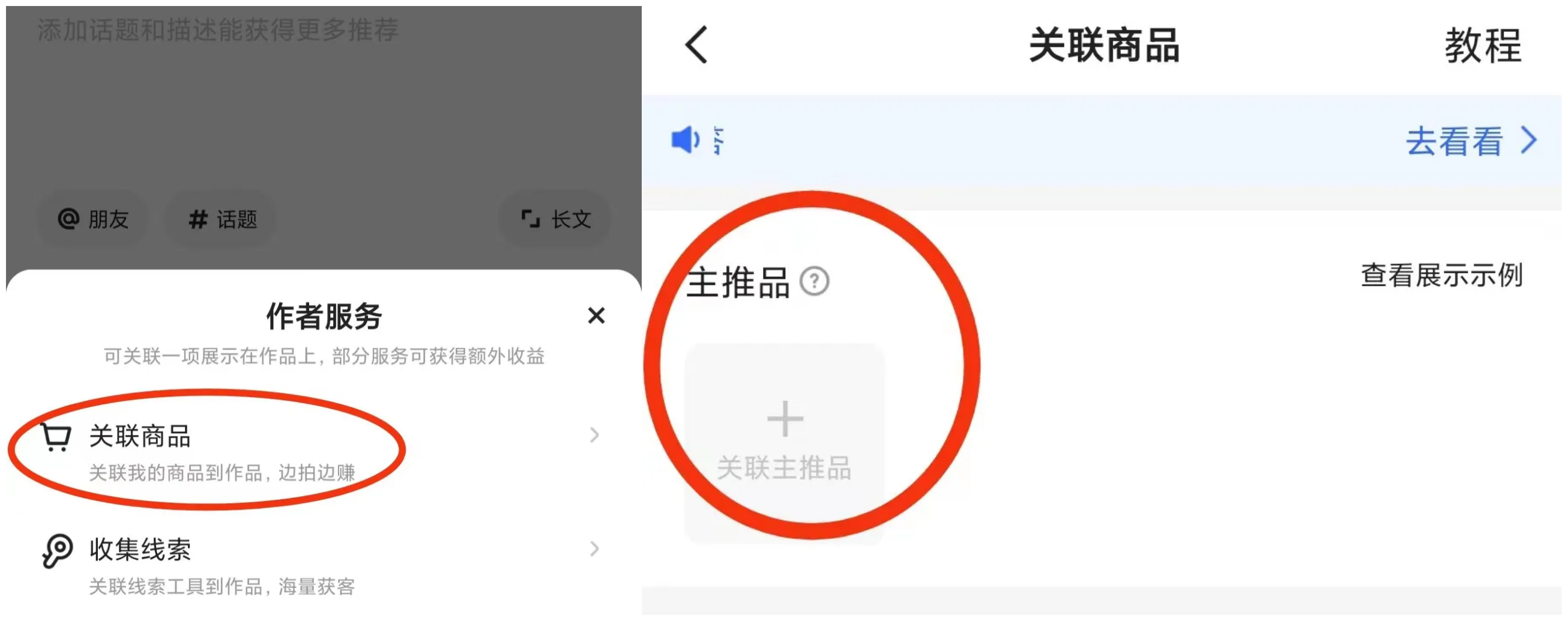This screenshot has height=626, width=1568.
Task: Tap the @ 朋友 mention button
Action: [92, 219]
